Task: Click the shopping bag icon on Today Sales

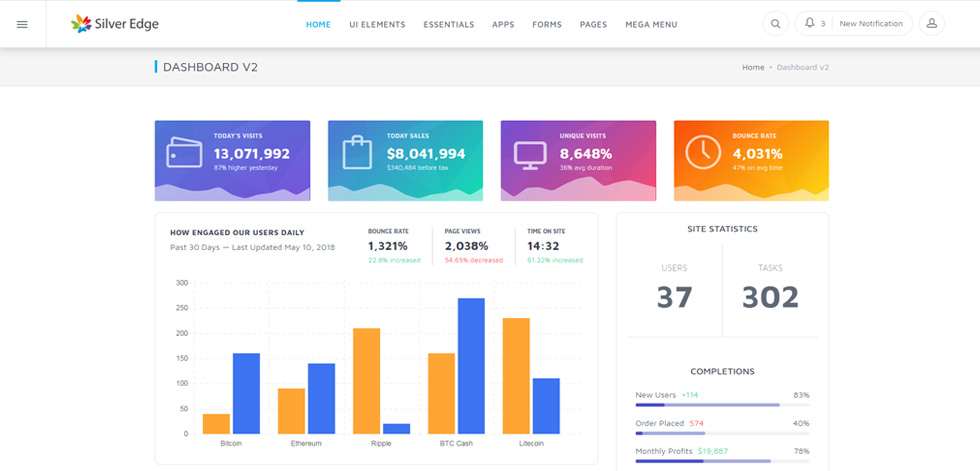Action: click(357, 152)
